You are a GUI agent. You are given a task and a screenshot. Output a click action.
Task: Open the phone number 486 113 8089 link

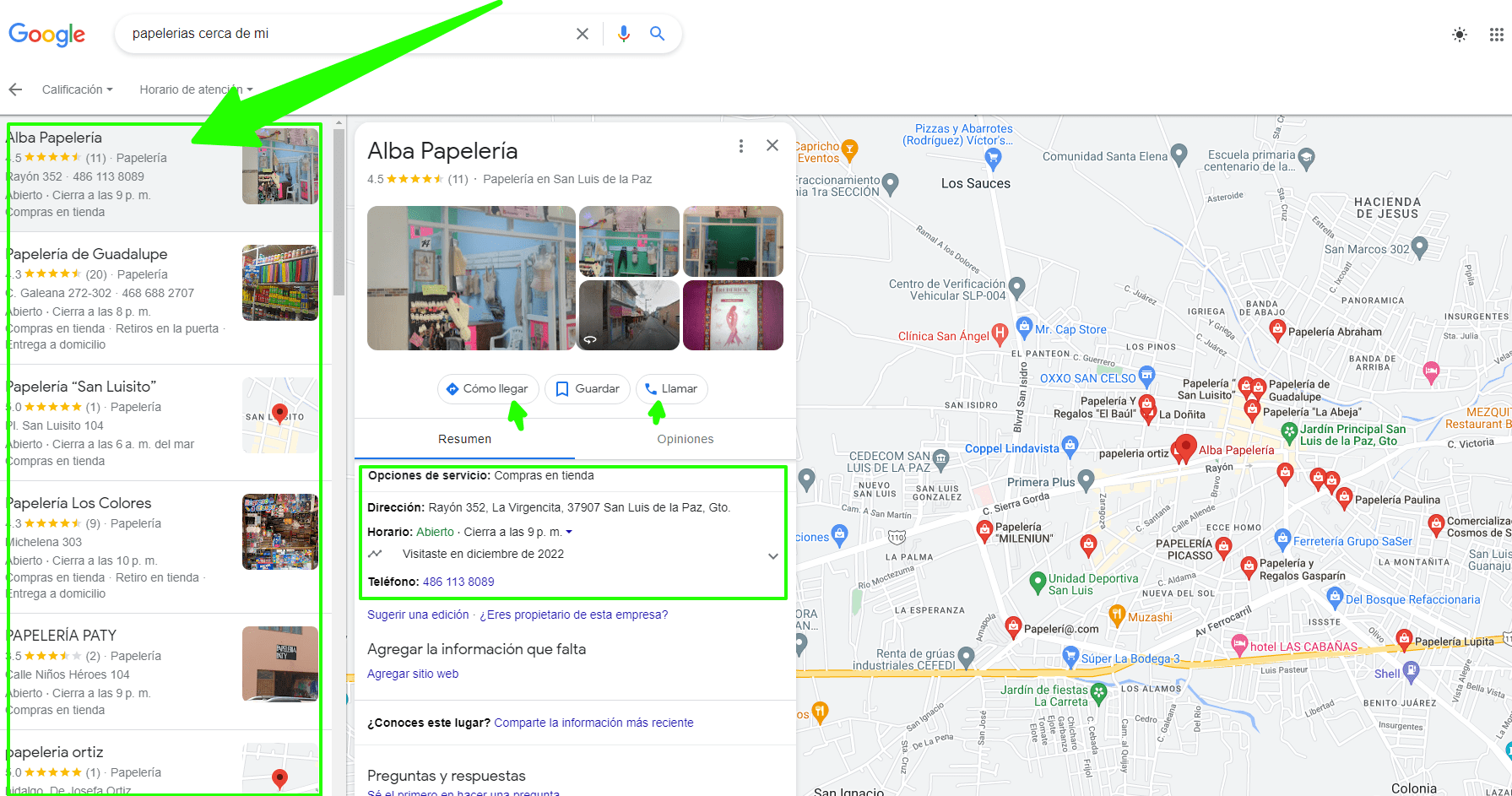pyautogui.click(x=458, y=582)
